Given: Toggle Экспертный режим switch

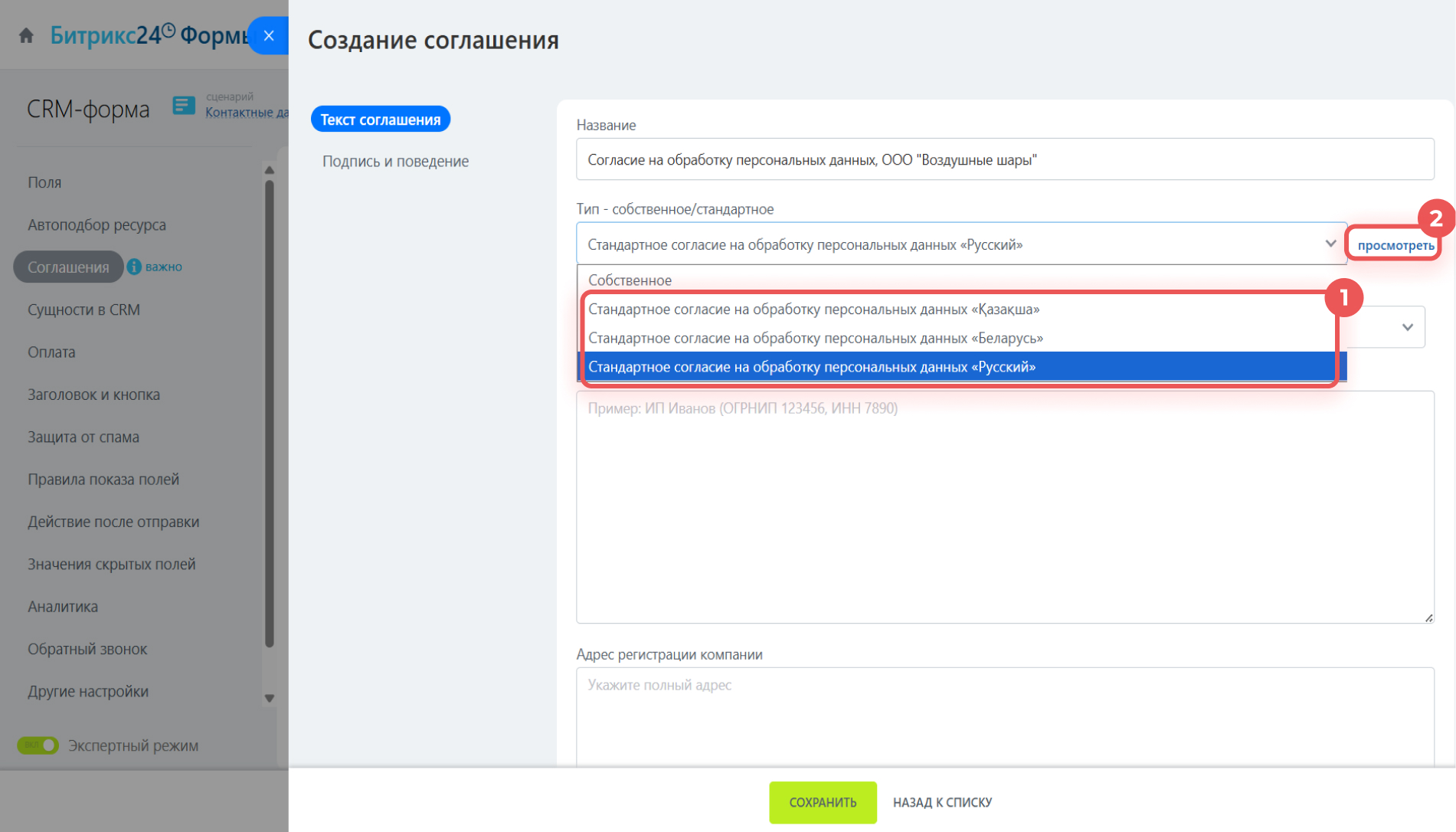Looking at the screenshot, I should point(38,745).
